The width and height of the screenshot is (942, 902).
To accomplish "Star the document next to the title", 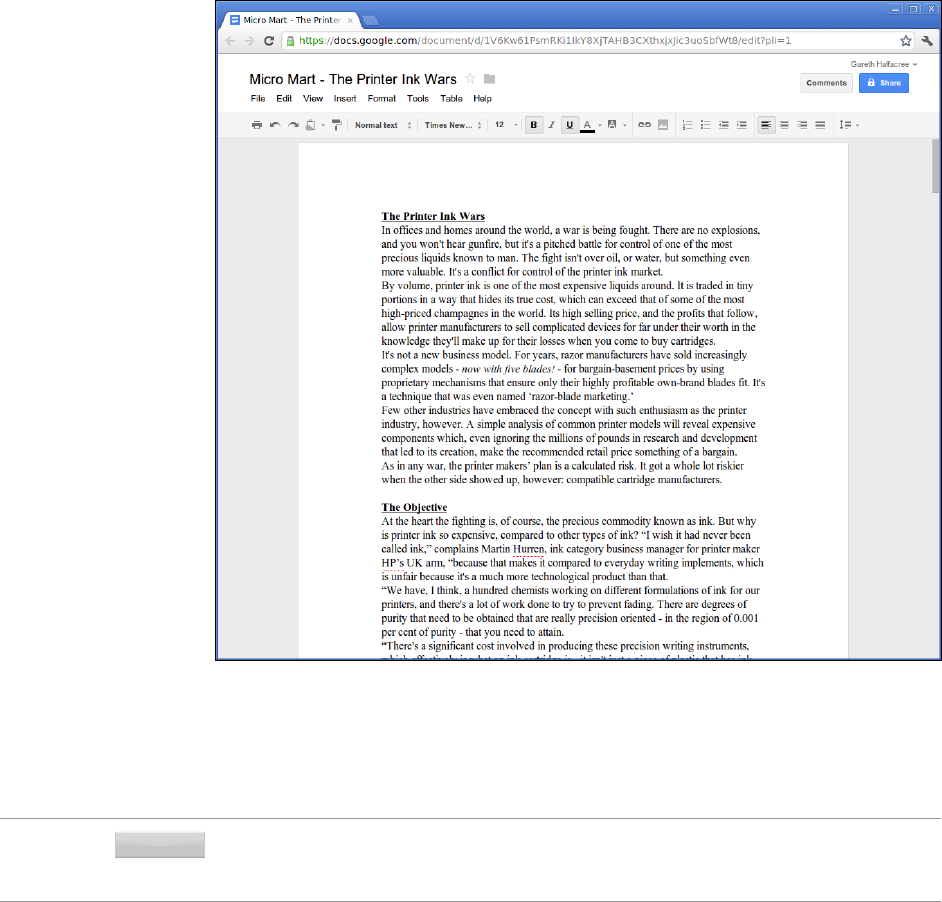I will pos(470,79).
